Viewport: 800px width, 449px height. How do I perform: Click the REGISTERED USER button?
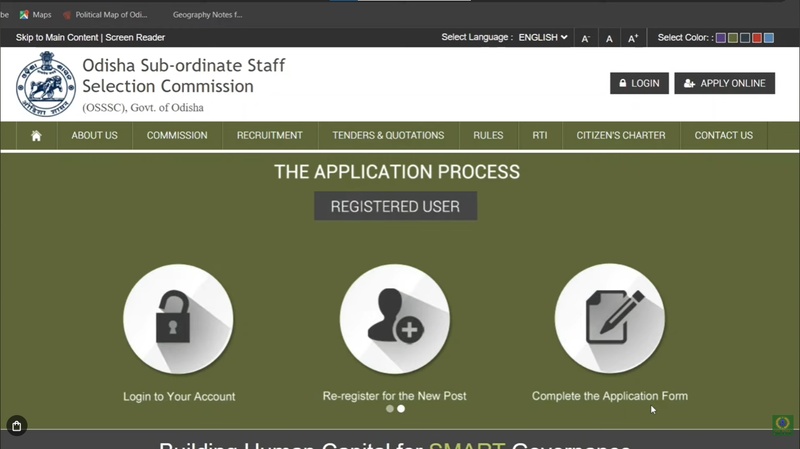point(395,206)
